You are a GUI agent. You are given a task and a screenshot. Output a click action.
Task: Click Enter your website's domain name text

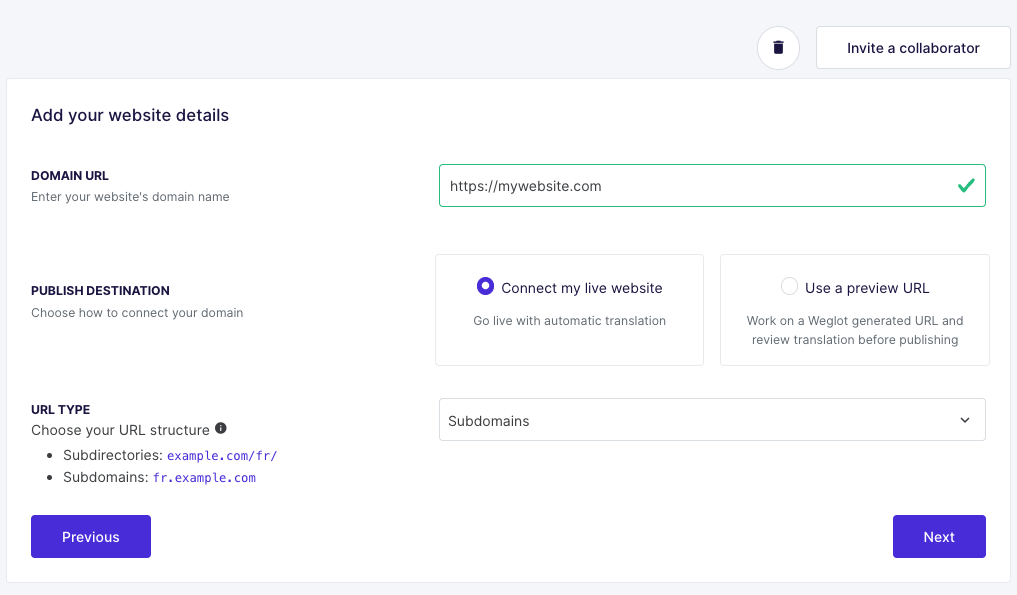(130, 197)
